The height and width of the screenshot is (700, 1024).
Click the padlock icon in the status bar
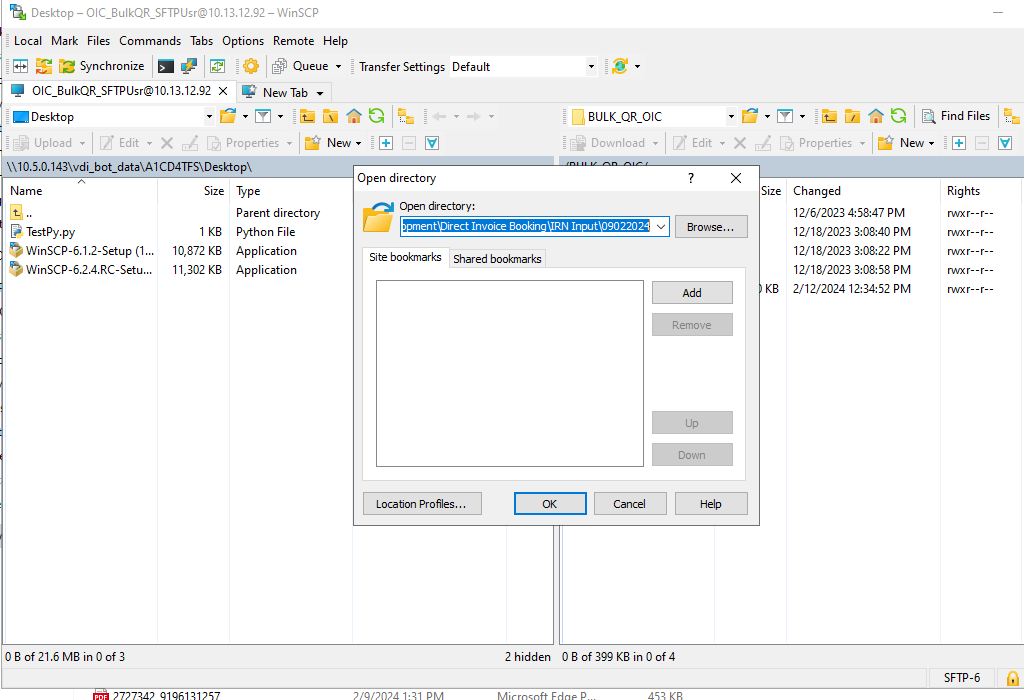coord(1012,678)
